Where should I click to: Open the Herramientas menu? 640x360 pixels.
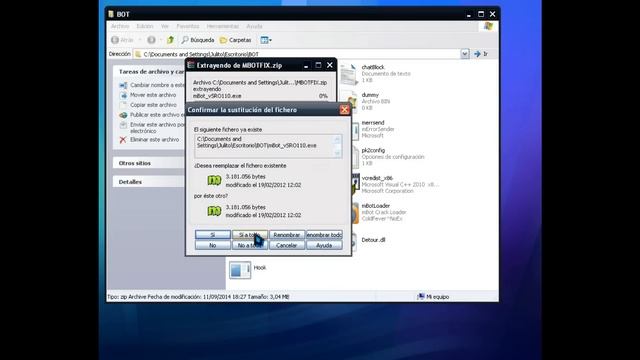[222, 26]
